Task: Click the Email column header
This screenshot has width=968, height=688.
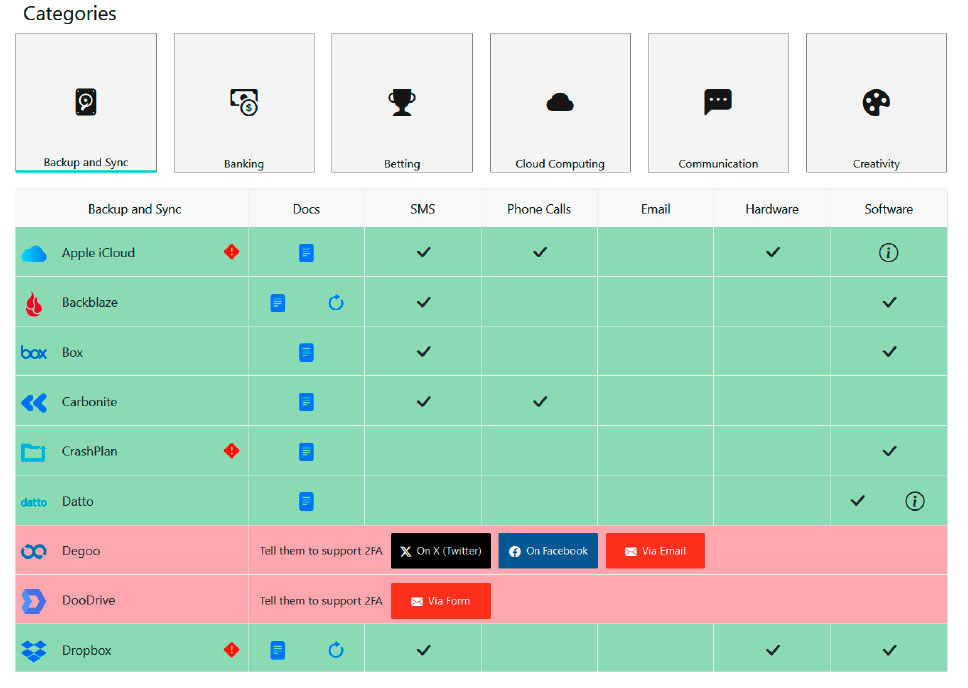Action: pos(656,209)
